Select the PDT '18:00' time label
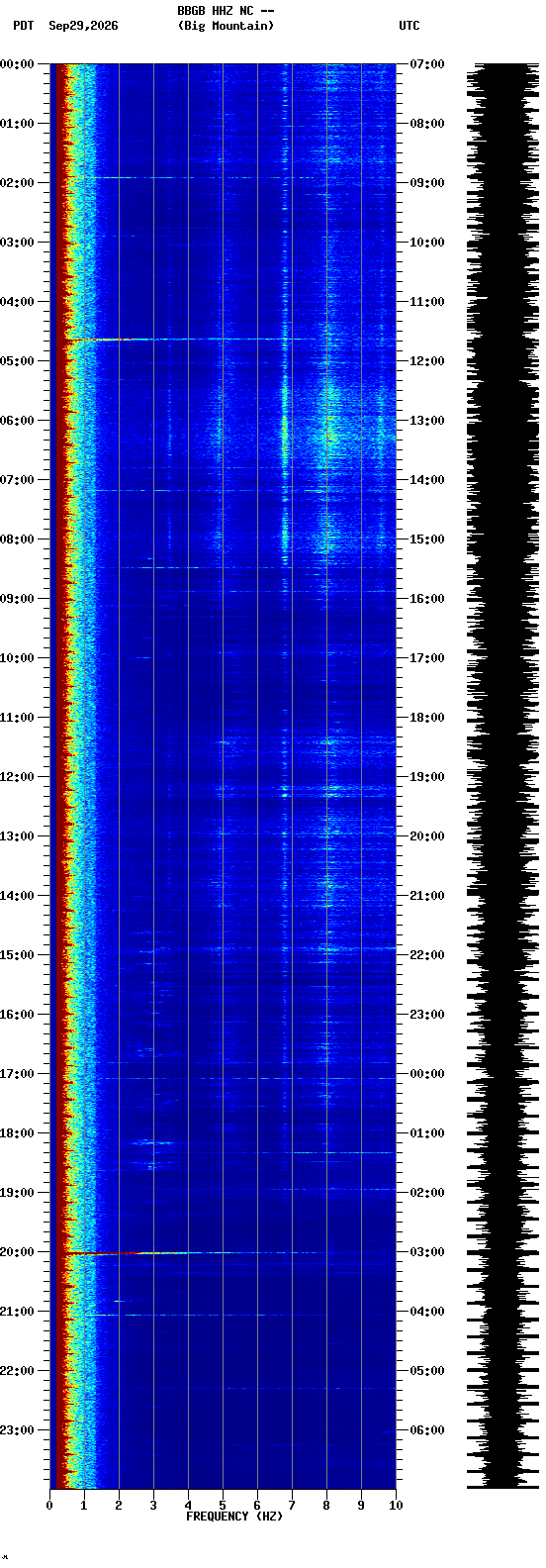The height and width of the screenshot is (1568, 546). [x=17, y=1133]
